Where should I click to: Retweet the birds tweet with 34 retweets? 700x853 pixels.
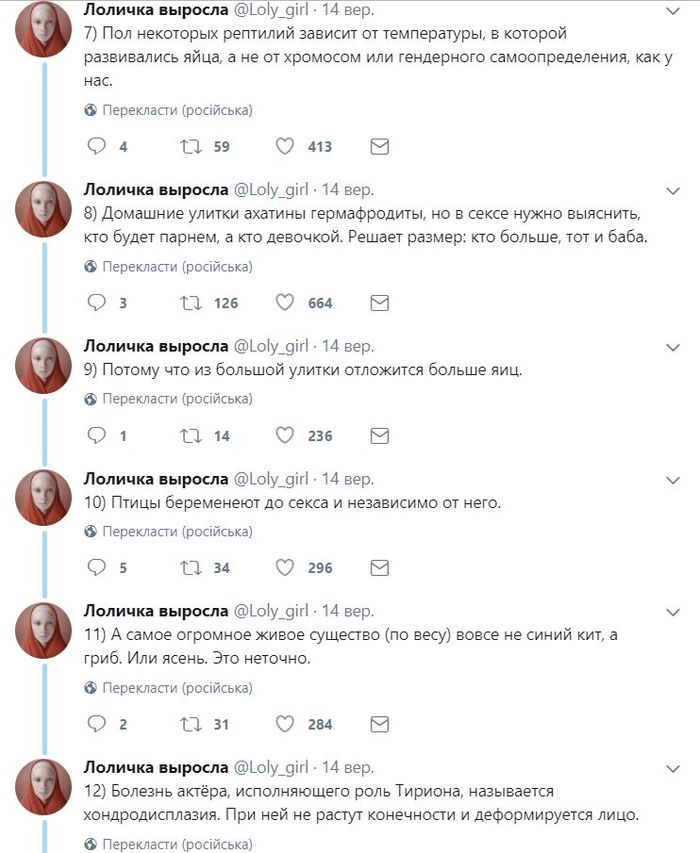(189, 567)
